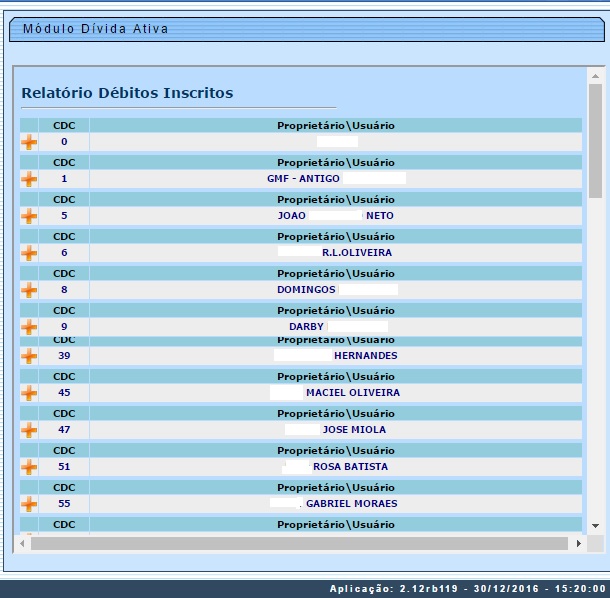The height and width of the screenshot is (598, 610).
Task: Expand the DARBY record using plus icon
Action: pyautogui.click(x=29, y=327)
